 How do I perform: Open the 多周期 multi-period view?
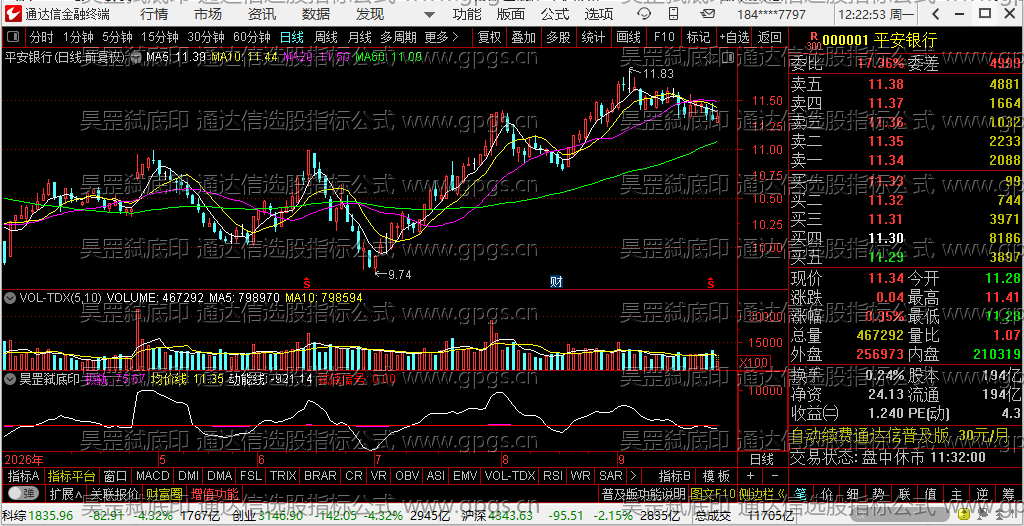[x=400, y=37]
